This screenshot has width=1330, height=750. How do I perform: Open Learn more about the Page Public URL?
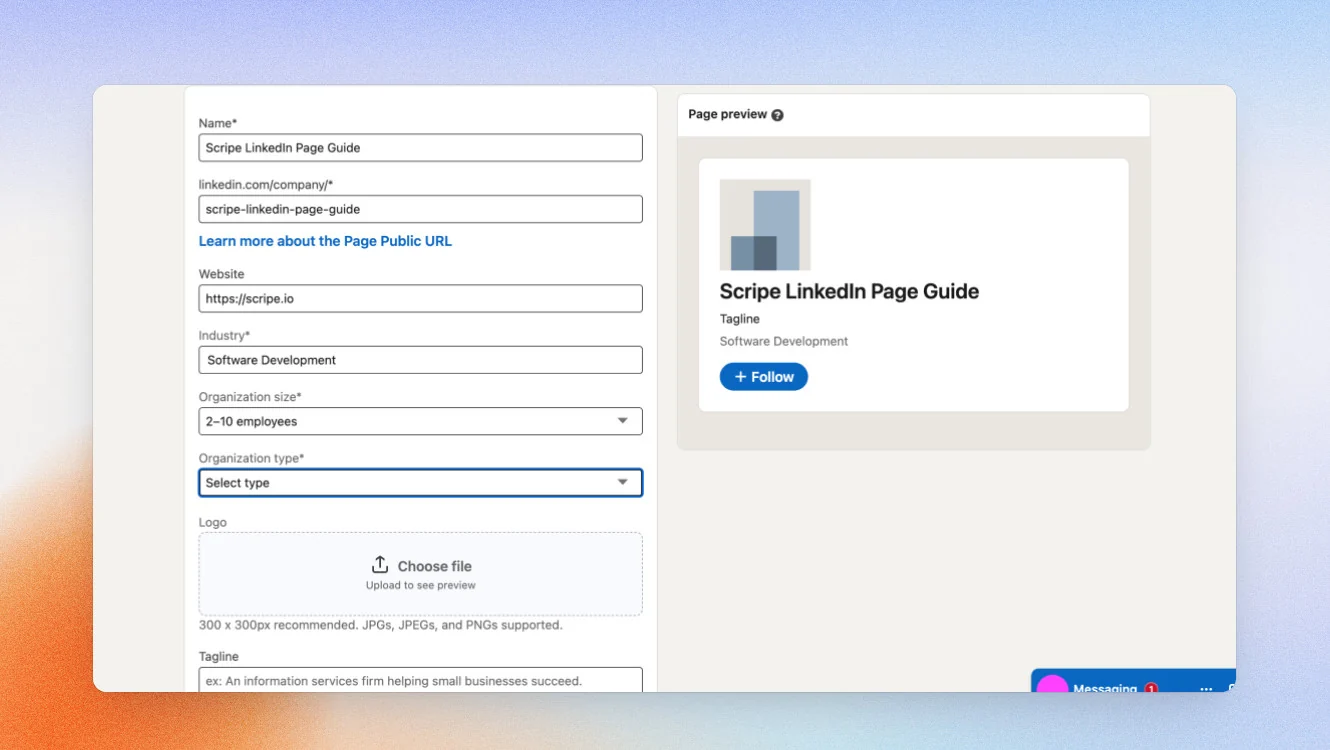325,241
